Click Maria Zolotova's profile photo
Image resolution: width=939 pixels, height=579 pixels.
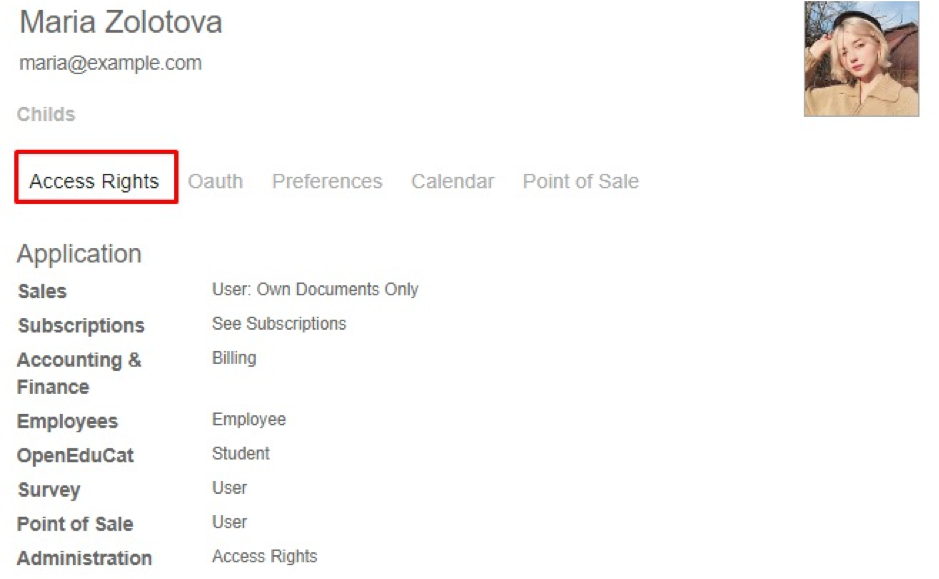pos(861,59)
